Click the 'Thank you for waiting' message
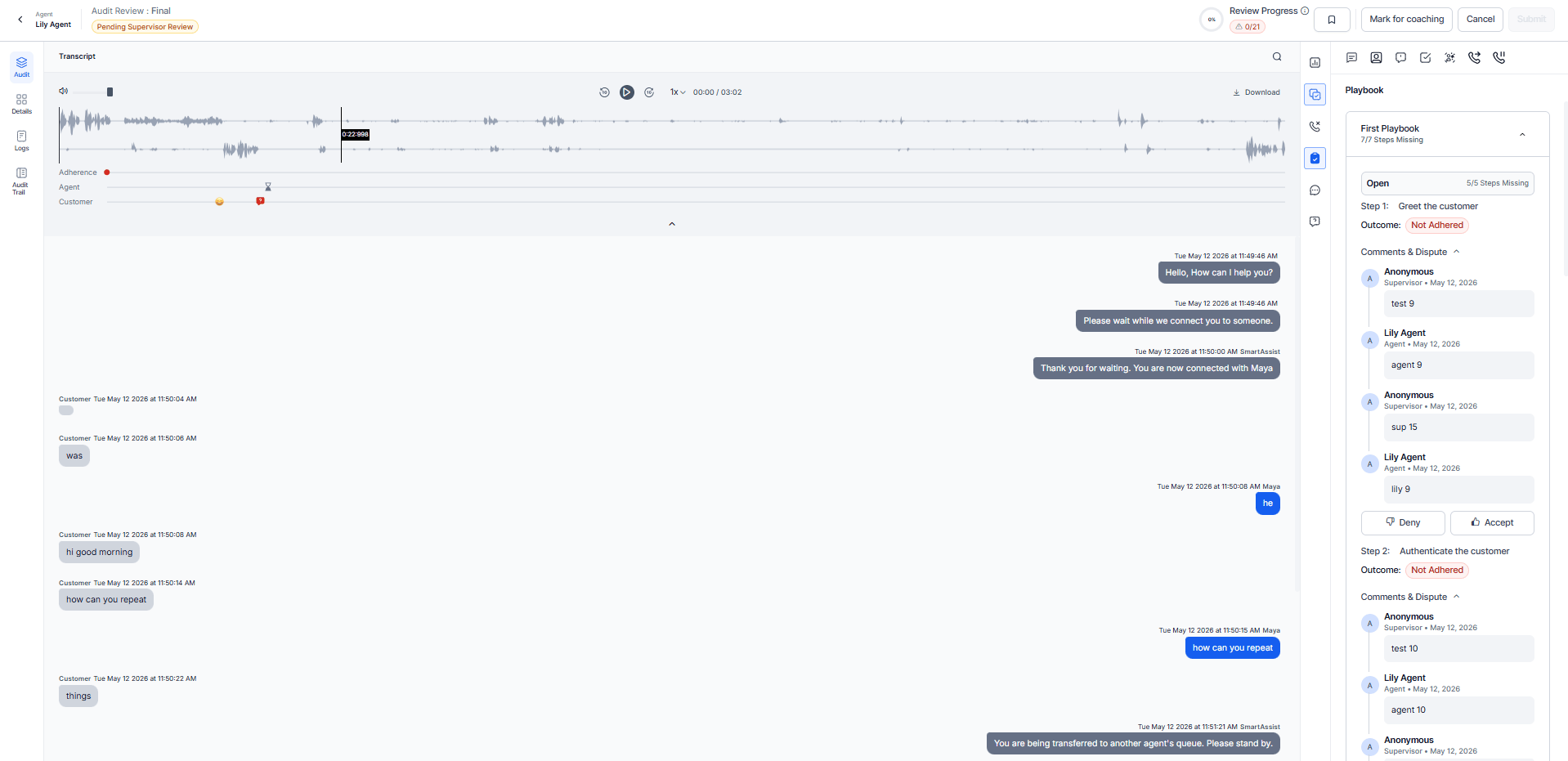 coord(1156,369)
